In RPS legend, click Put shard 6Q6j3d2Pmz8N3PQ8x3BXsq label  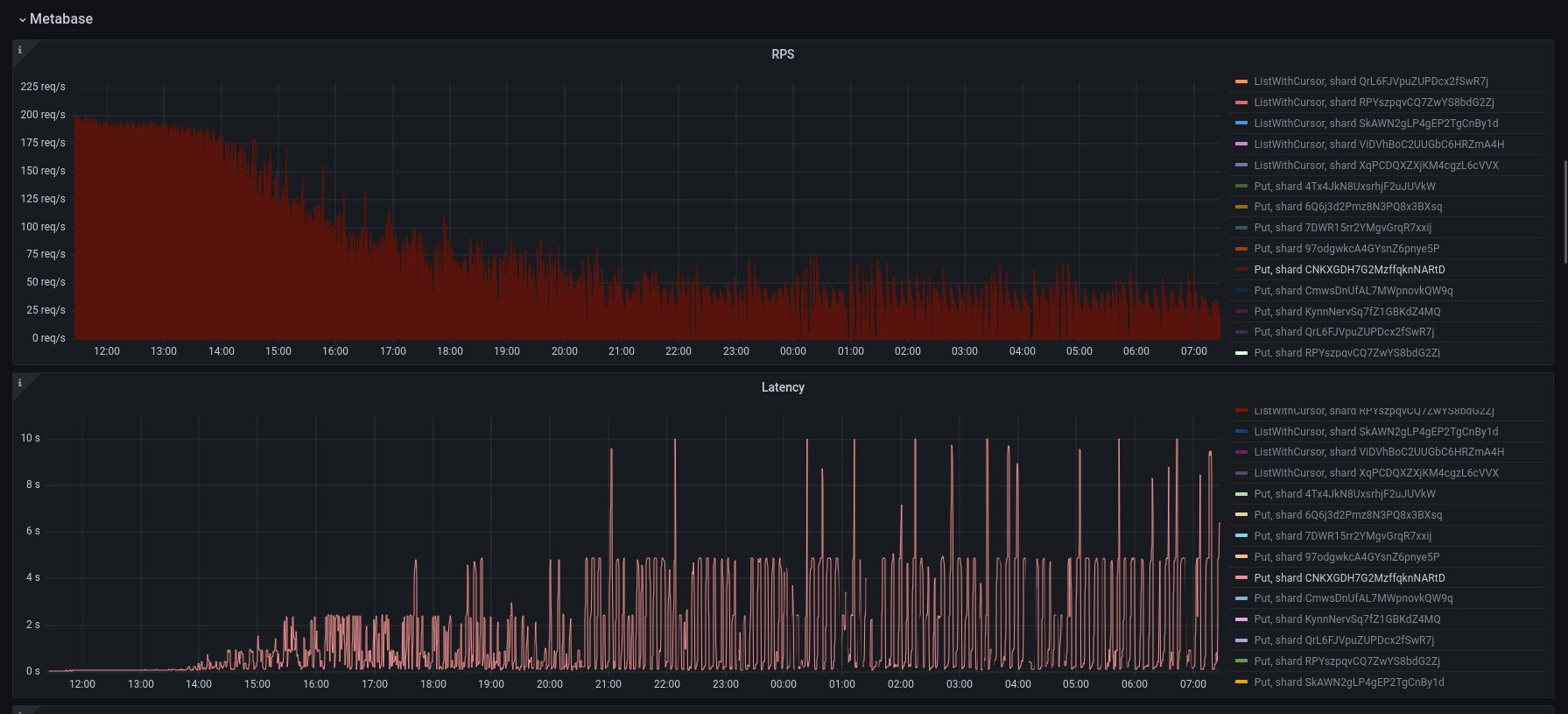1347,207
